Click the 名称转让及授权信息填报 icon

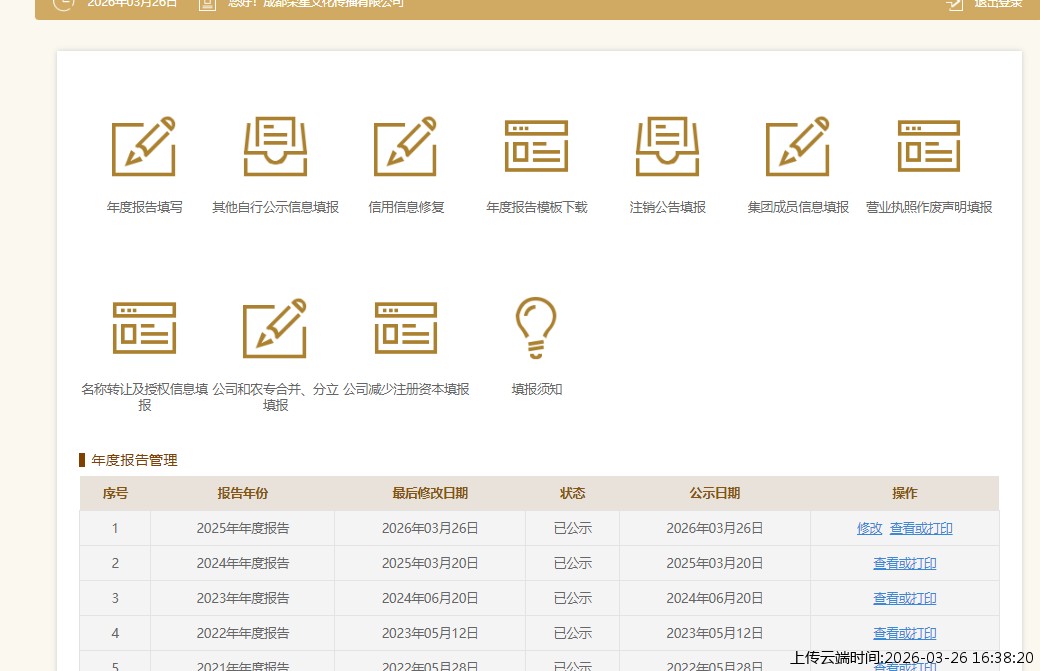pos(144,328)
